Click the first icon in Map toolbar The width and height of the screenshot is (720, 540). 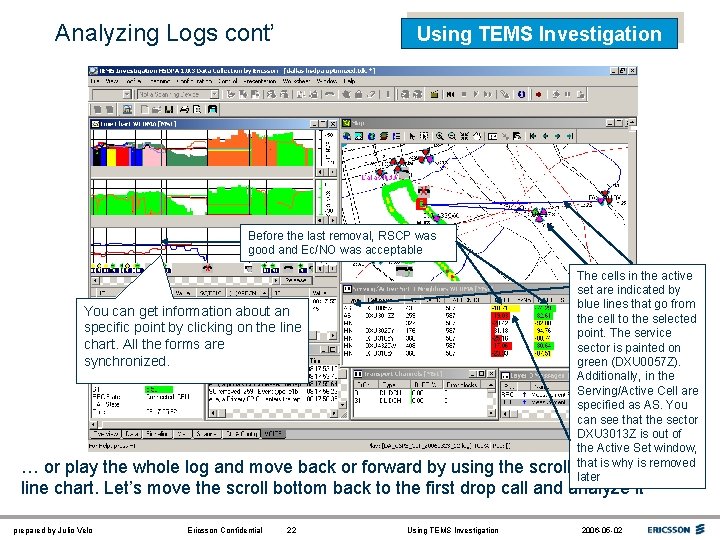347,136
